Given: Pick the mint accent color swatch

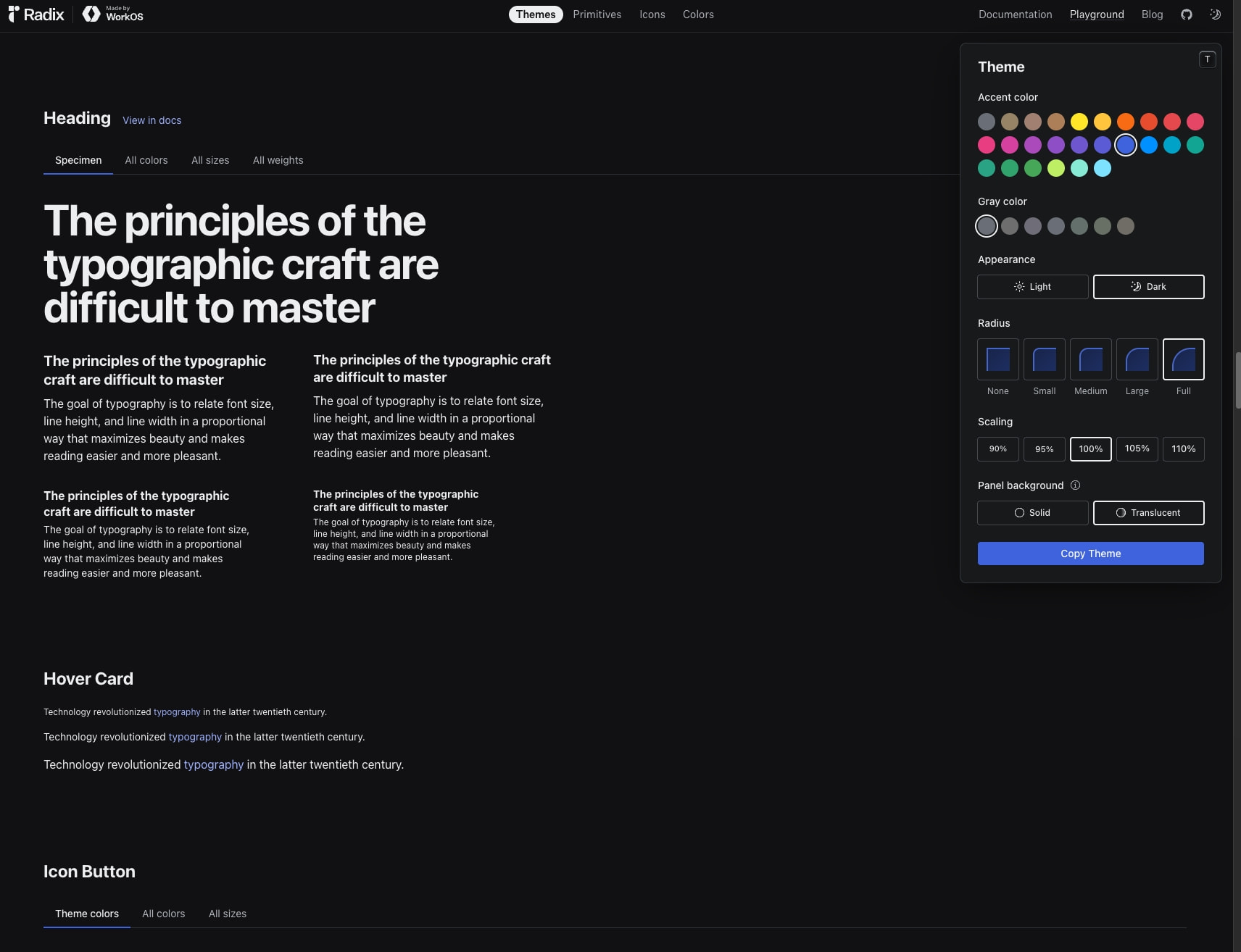Looking at the screenshot, I should [1079, 168].
